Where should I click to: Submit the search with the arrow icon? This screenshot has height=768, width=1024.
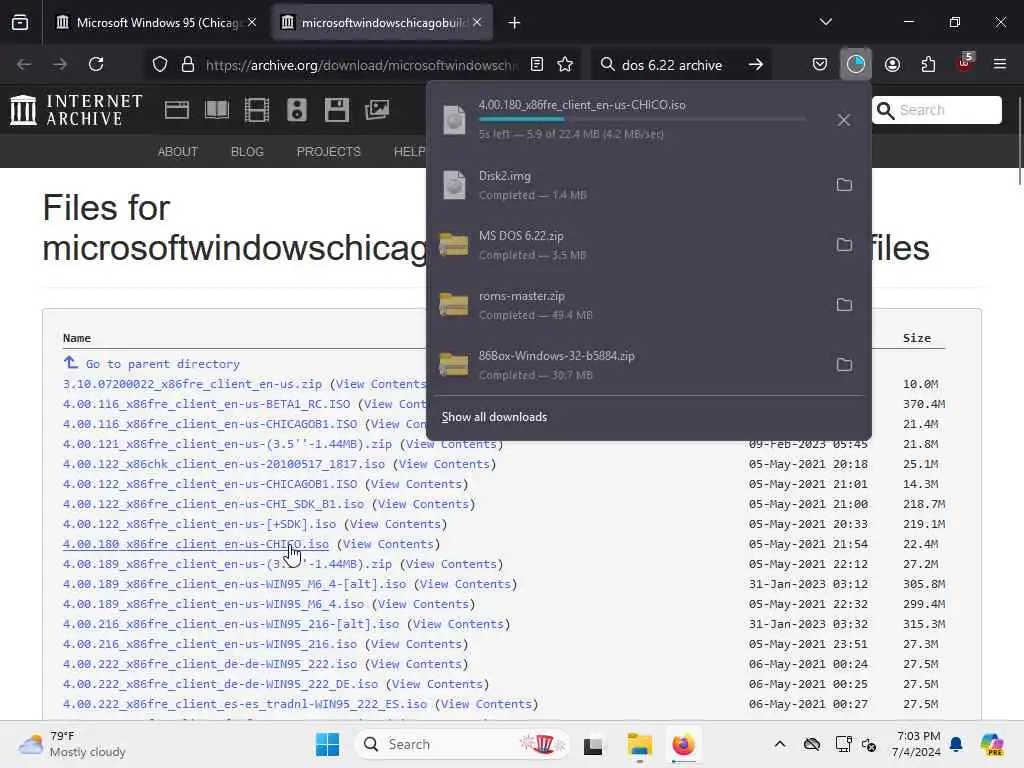coord(756,65)
